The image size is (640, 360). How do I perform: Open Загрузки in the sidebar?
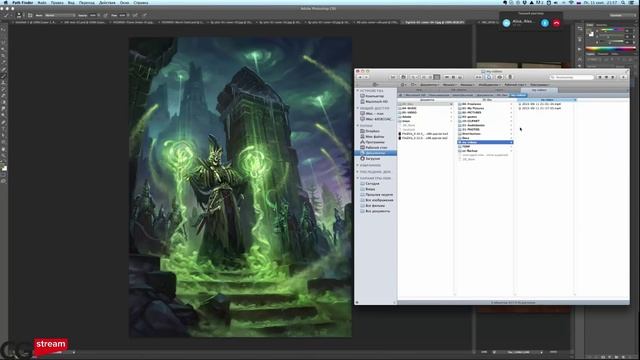click(372, 158)
